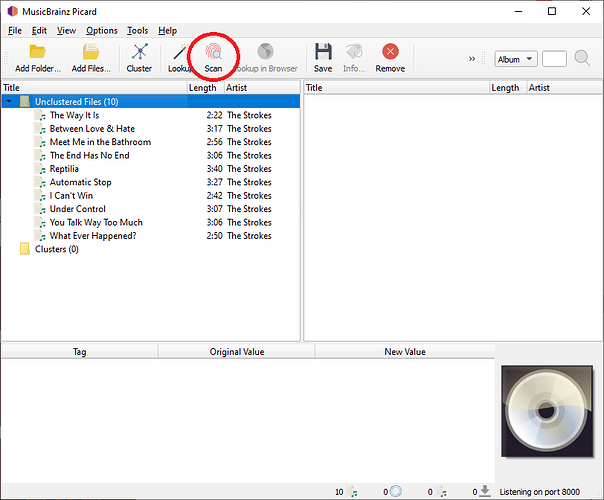Click the 3:40 length on the Reptilia row
604x500 pixels.
[x=214, y=169]
